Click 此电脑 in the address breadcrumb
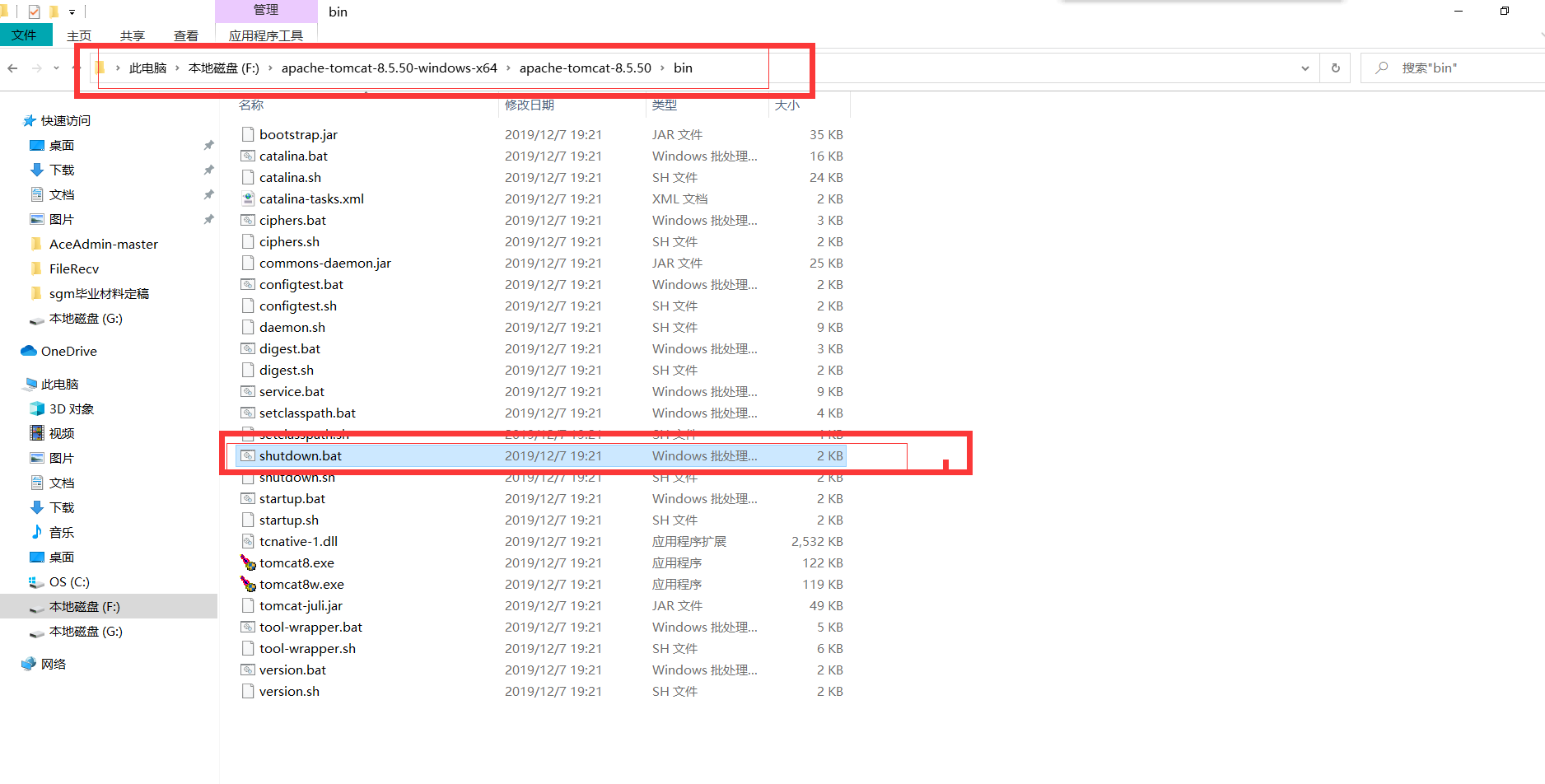This screenshot has width=1545, height=784. pyautogui.click(x=148, y=68)
